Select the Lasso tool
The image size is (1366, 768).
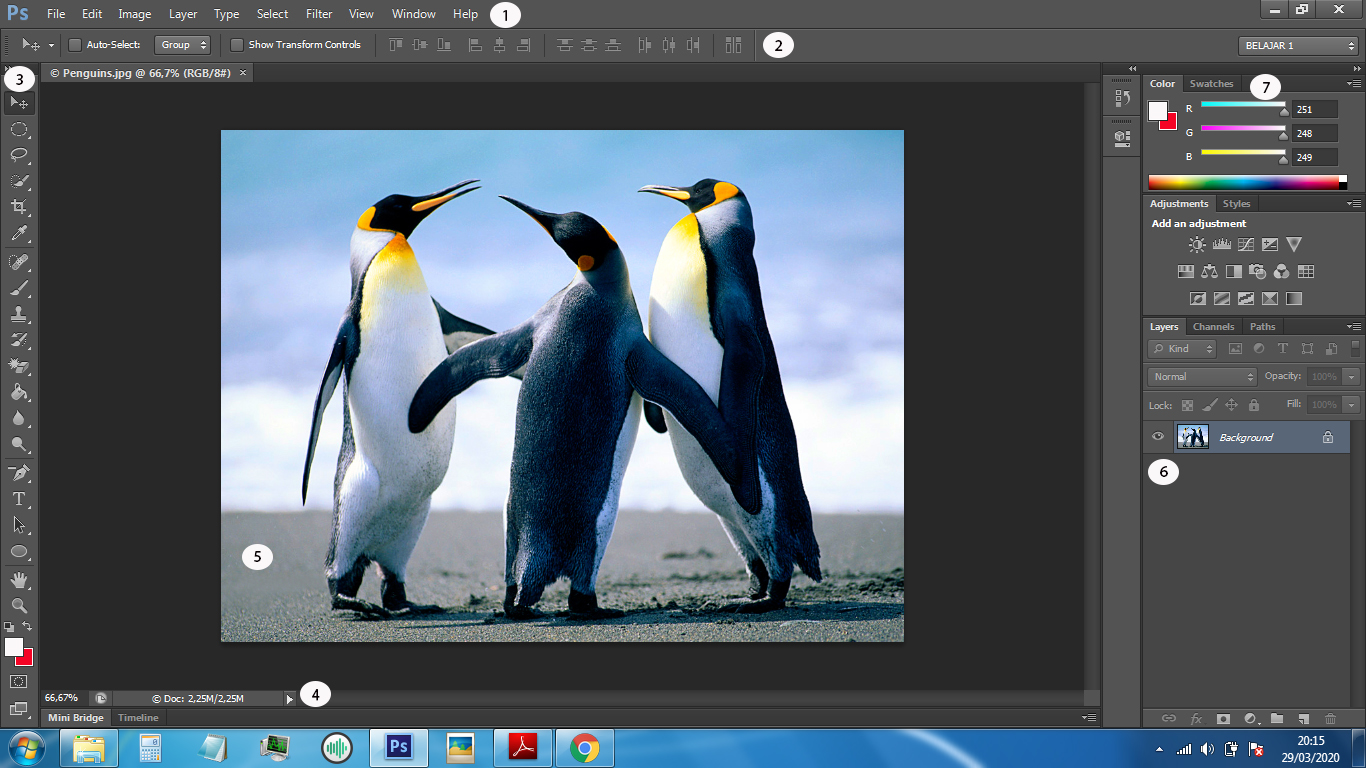point(19,155)
